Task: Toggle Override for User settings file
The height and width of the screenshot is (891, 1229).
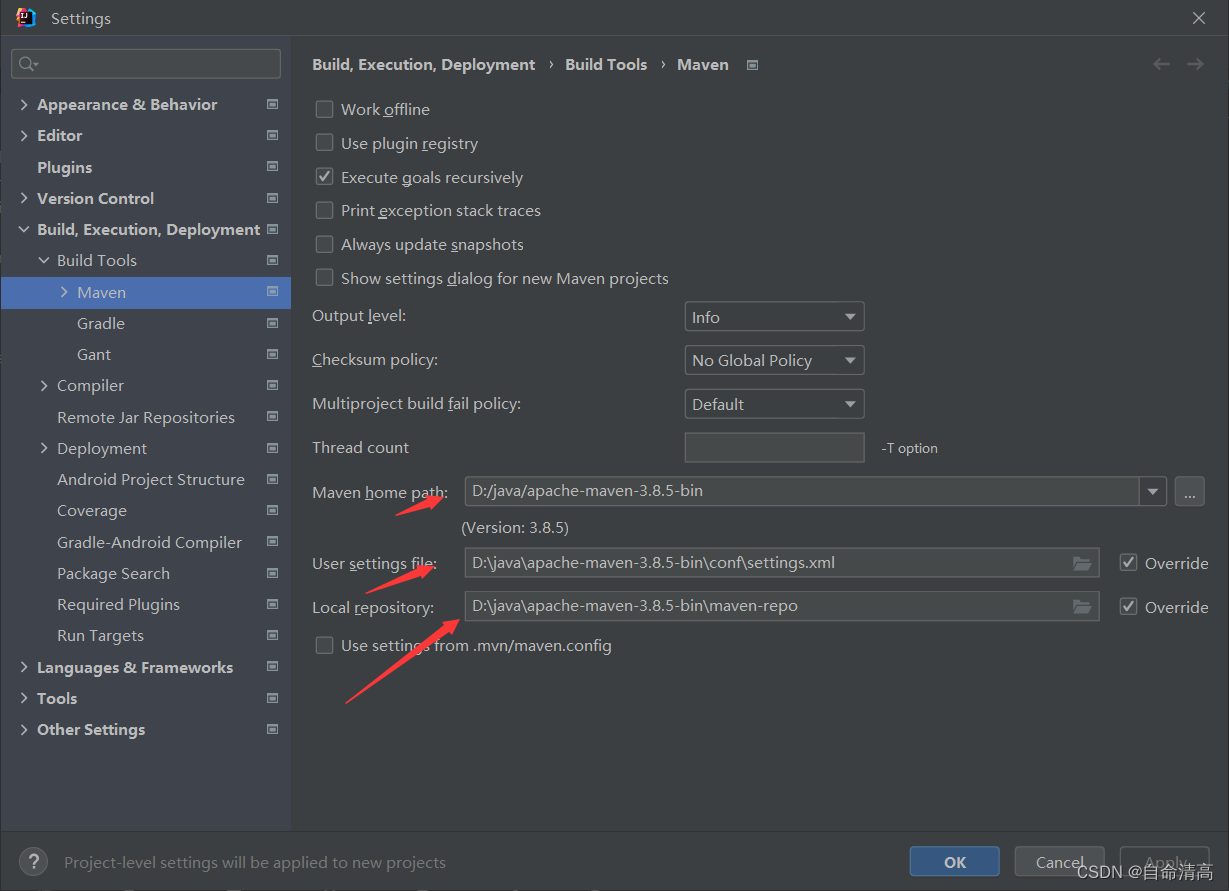Action: pos(1129,563)
